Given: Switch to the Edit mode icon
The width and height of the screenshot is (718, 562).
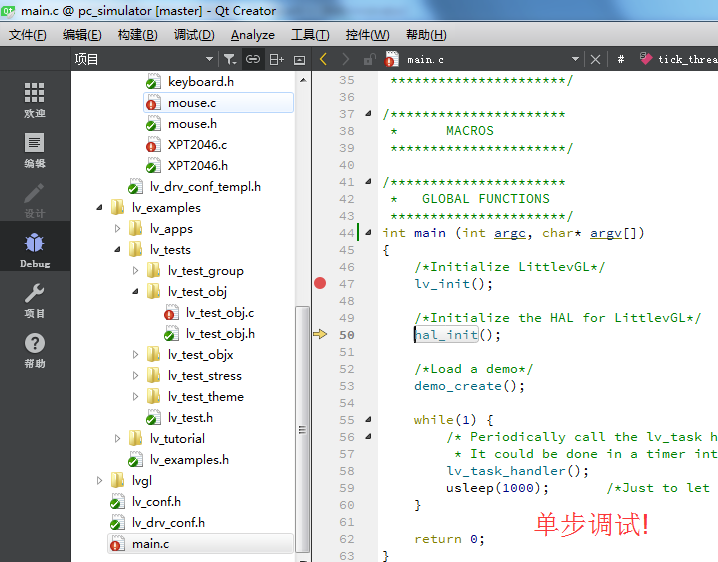Looking at the screenshot, I should tap(35, 150).
